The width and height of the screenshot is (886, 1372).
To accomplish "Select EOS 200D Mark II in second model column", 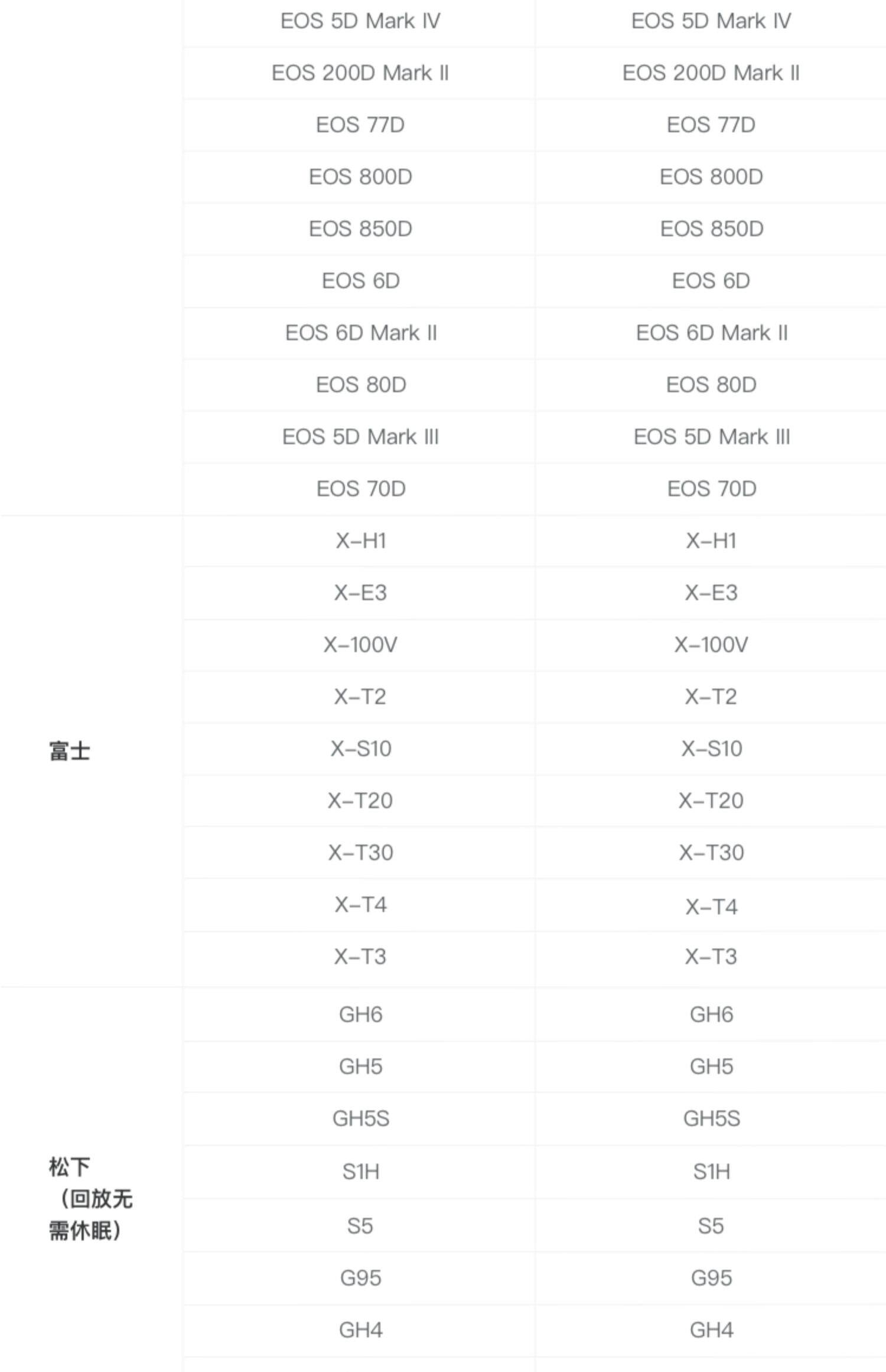I will [x=711, y=73].
